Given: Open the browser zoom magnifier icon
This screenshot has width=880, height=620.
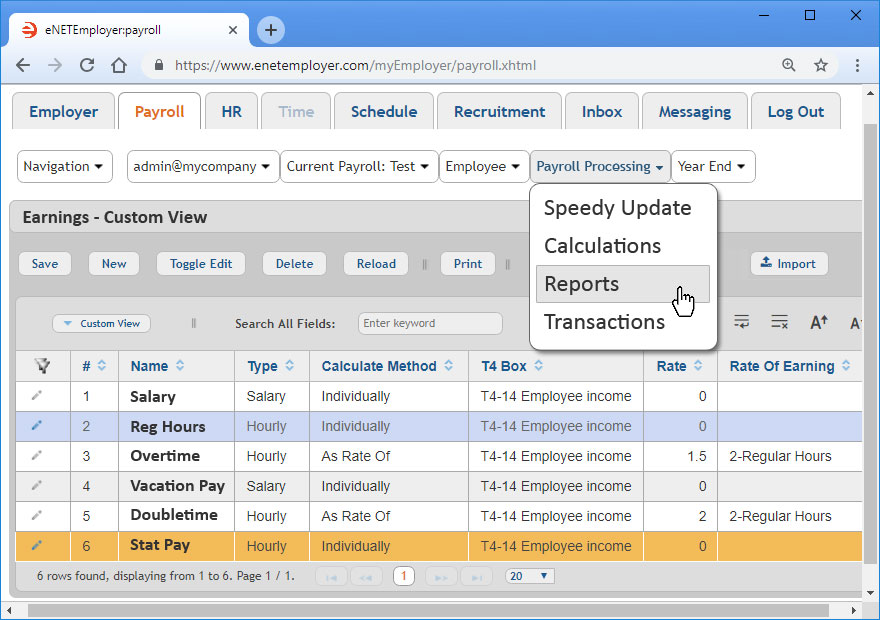Looking at the screenshot, I should pyautogui.click(x=789, y=65).
